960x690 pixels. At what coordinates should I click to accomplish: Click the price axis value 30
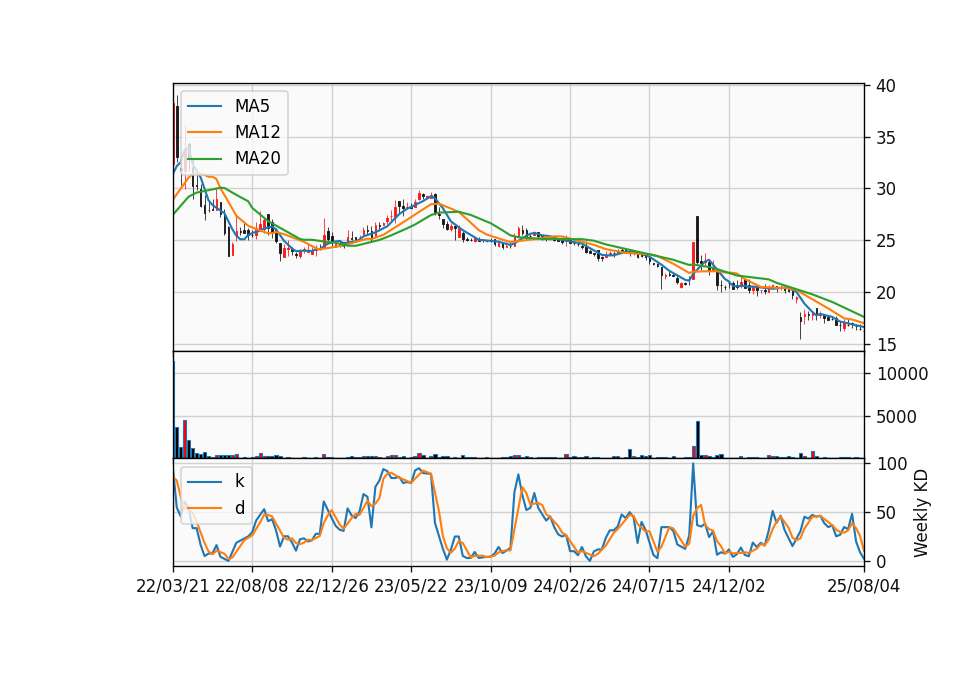click(x=886, y=189)
